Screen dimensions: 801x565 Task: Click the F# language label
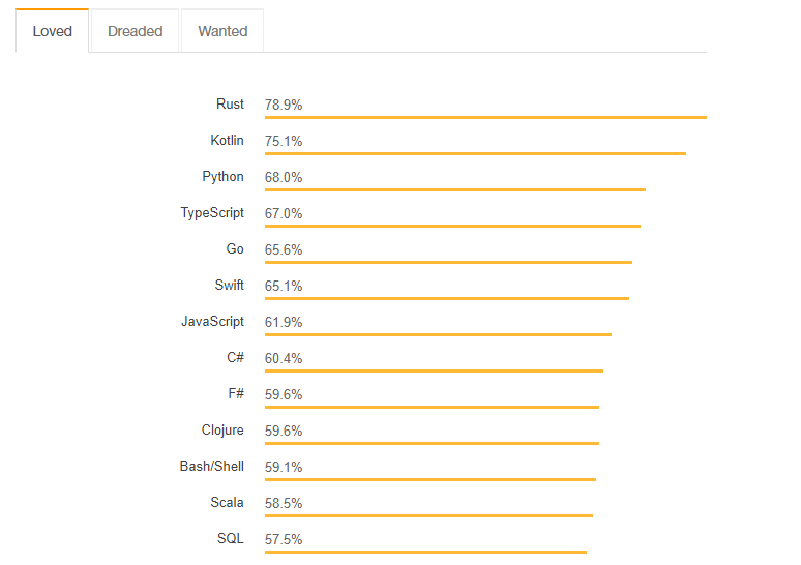click(236, 394)
